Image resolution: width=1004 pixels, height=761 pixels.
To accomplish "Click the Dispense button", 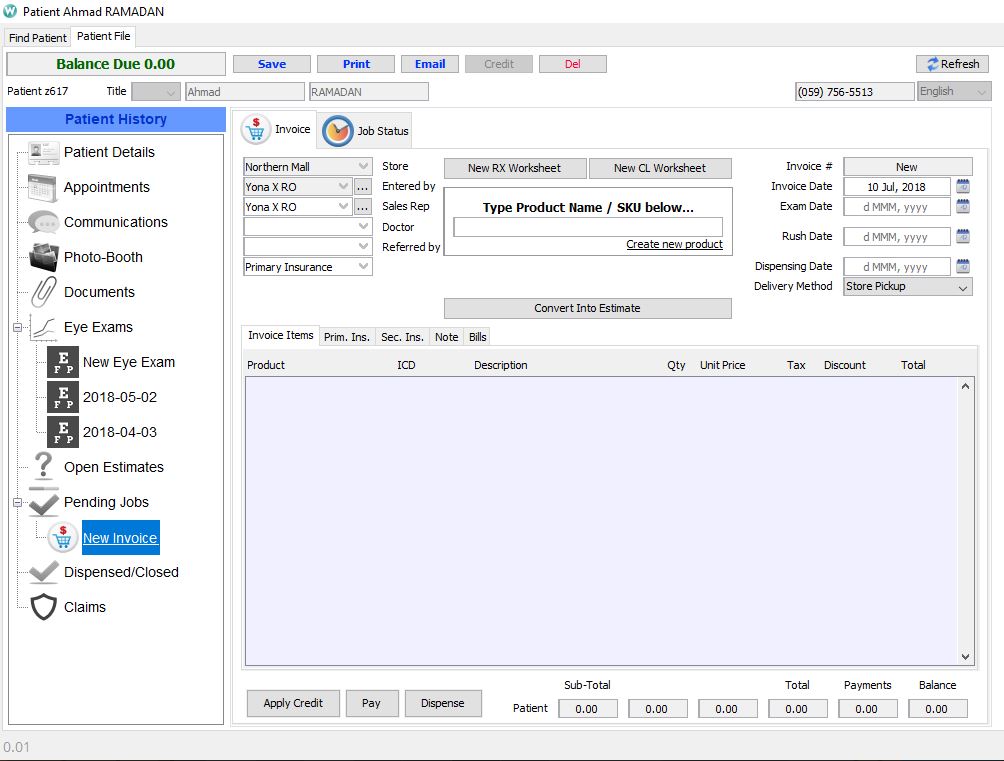I will 442,703.
